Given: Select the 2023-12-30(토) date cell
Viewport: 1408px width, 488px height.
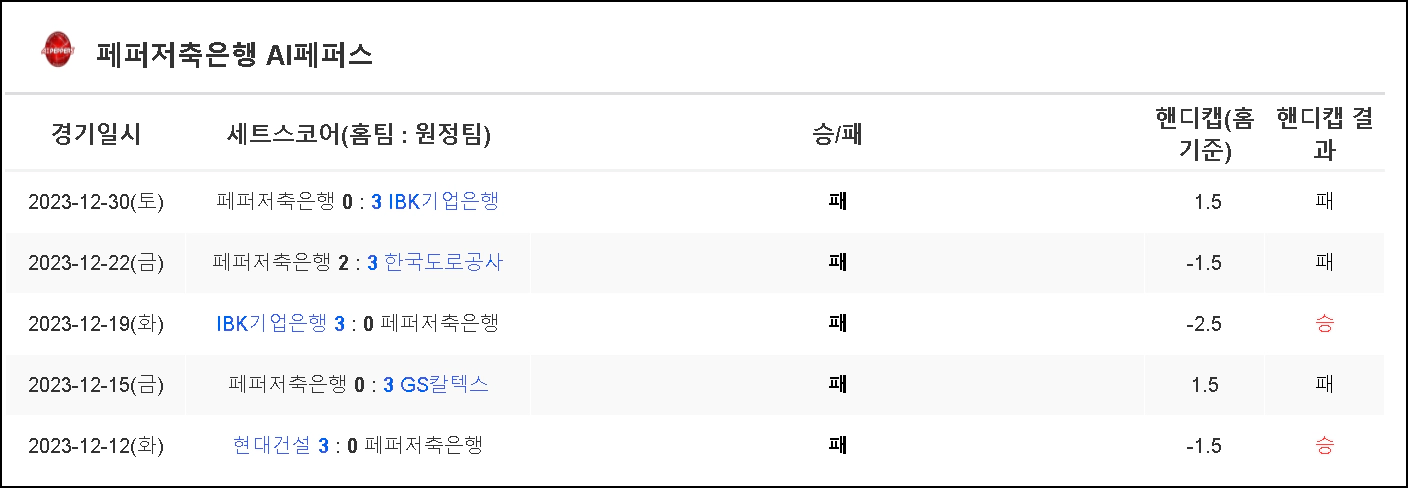Looking at the screenshot, I should coord(96,202).
